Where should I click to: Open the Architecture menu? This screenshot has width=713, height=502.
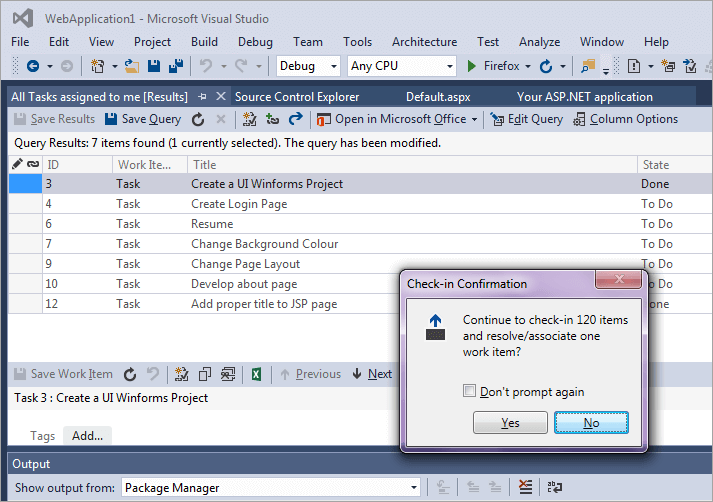tap(424, 42)
